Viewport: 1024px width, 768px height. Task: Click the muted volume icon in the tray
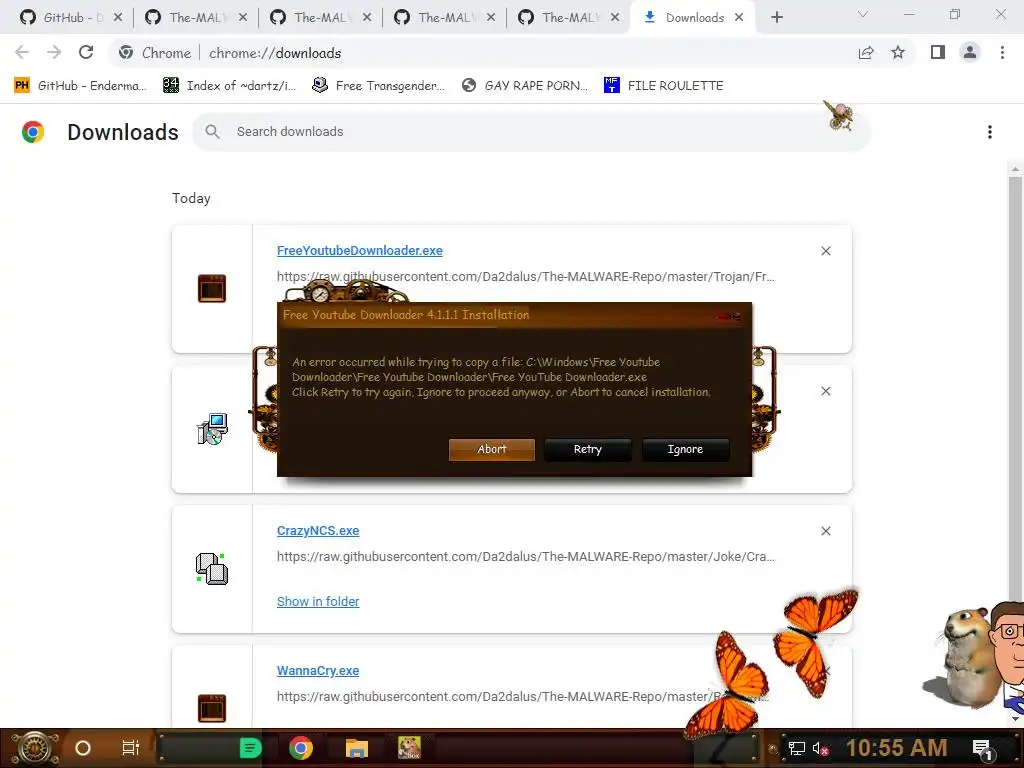[820, 748]
